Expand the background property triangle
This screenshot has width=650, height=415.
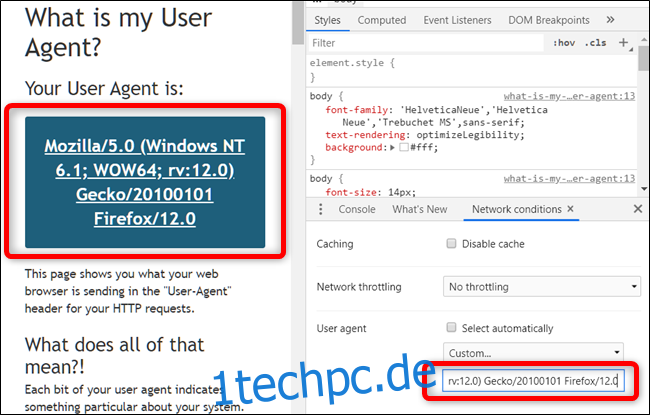[392, 148]
